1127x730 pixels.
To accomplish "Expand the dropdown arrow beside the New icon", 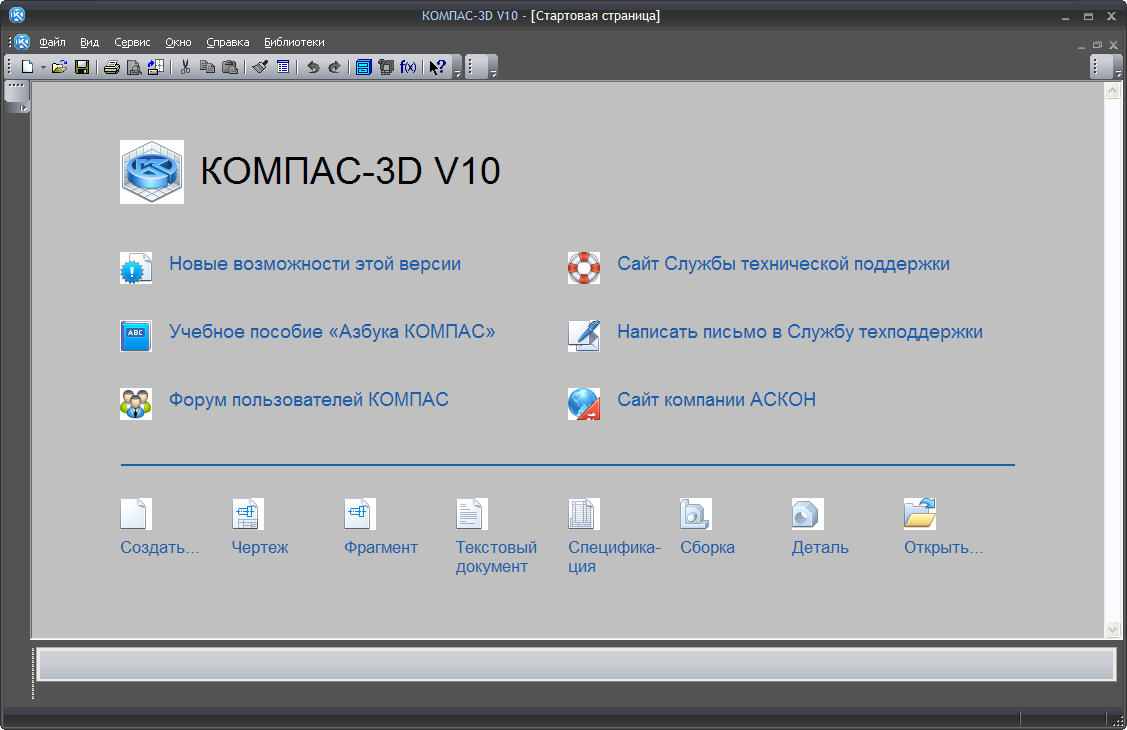I will point(43,68).
